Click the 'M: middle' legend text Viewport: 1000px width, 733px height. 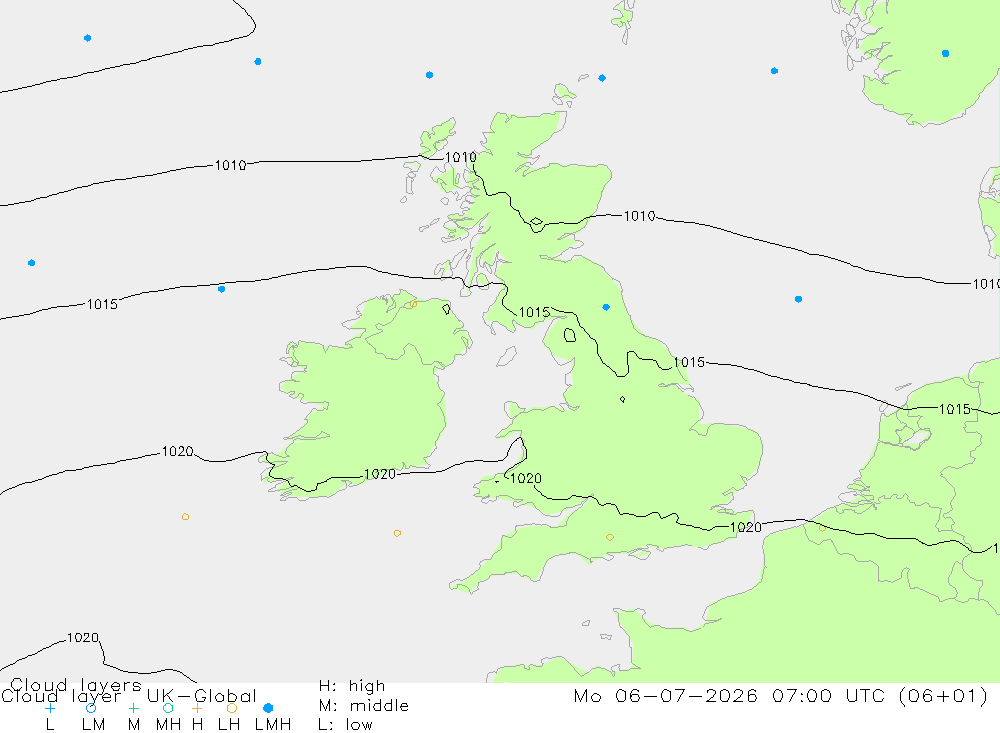click(x=364, y=706)
